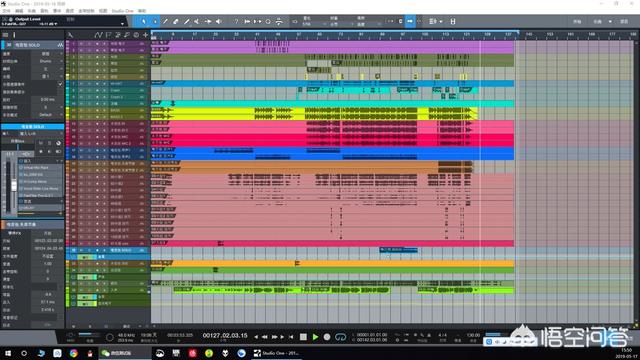Screen dimensions: 640x360
Task: Open the Output Level parameter dropdown
Action: 122,24
